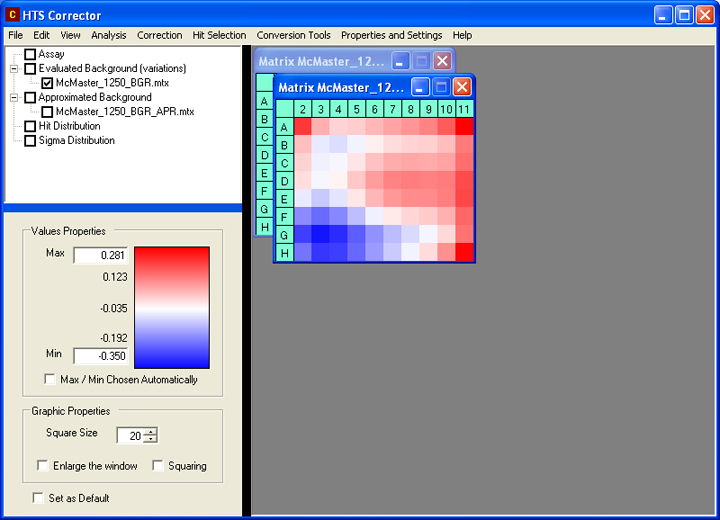Click row header D in front matrix
The height and width of the screenshot is (520, 720).
(285, 181)
